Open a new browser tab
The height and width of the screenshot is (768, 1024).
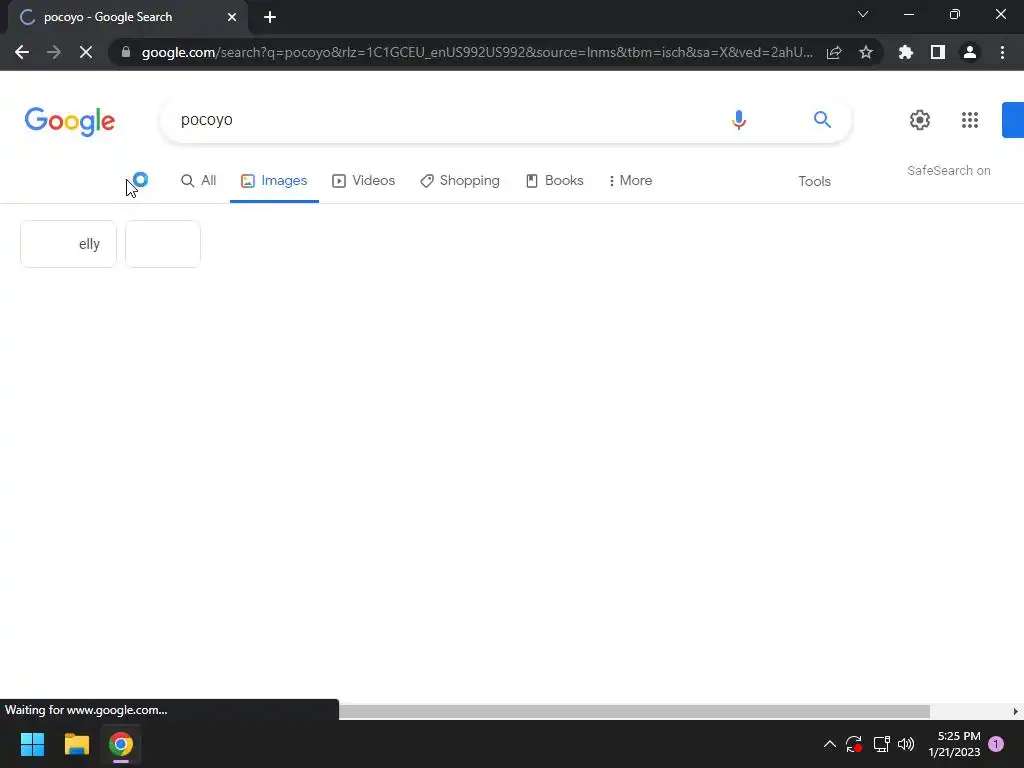pyautogui.click(x=270, y=17)
